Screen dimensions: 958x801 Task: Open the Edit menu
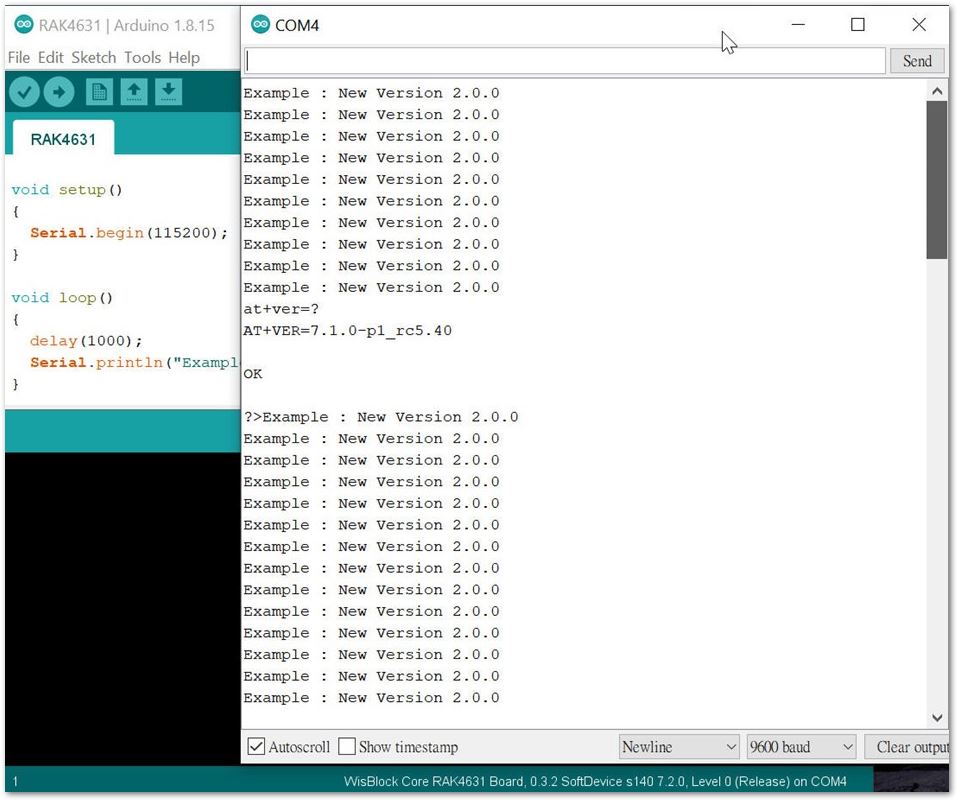50,57
